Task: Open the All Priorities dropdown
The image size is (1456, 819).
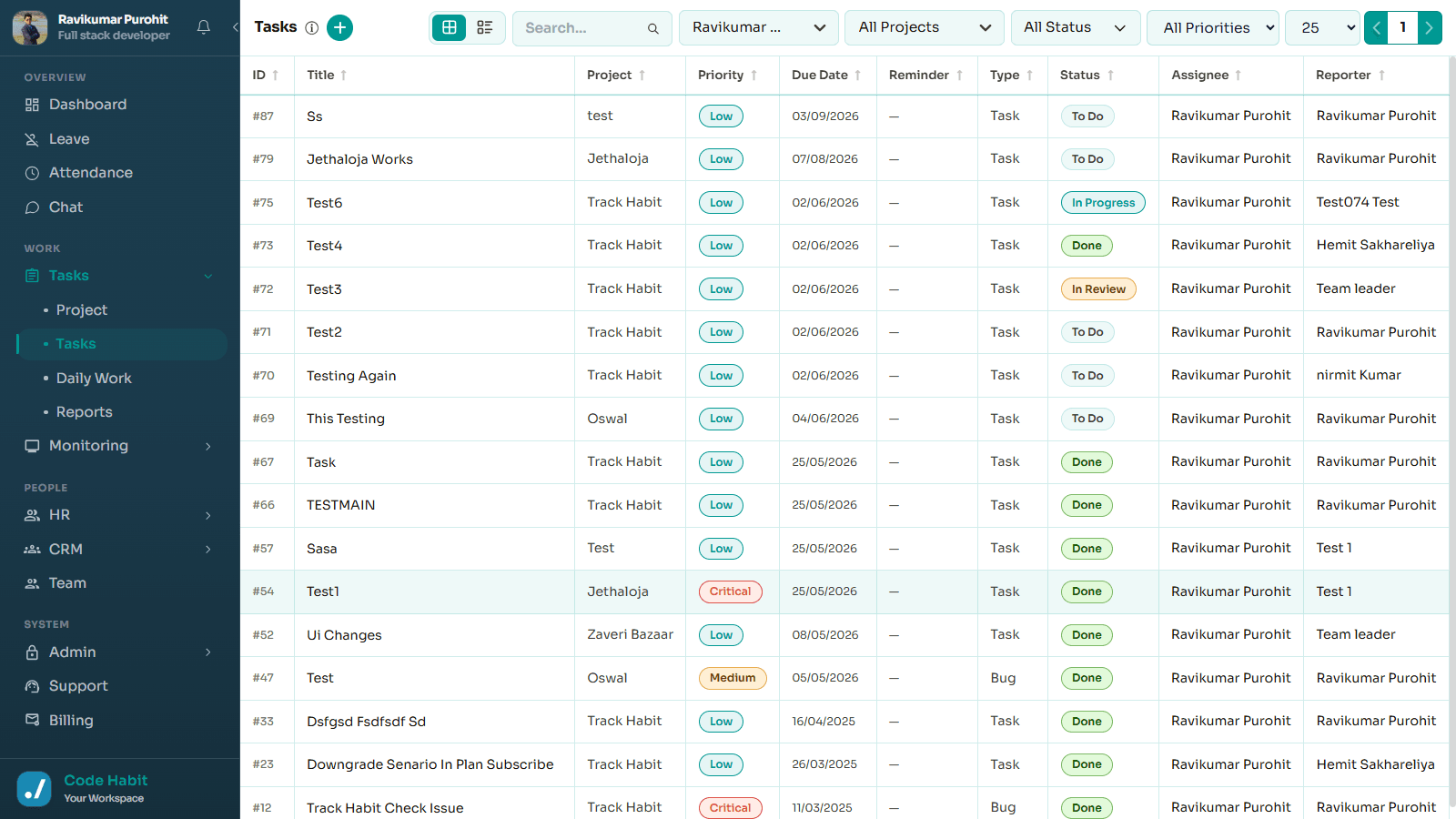Action: [1213, 28]
